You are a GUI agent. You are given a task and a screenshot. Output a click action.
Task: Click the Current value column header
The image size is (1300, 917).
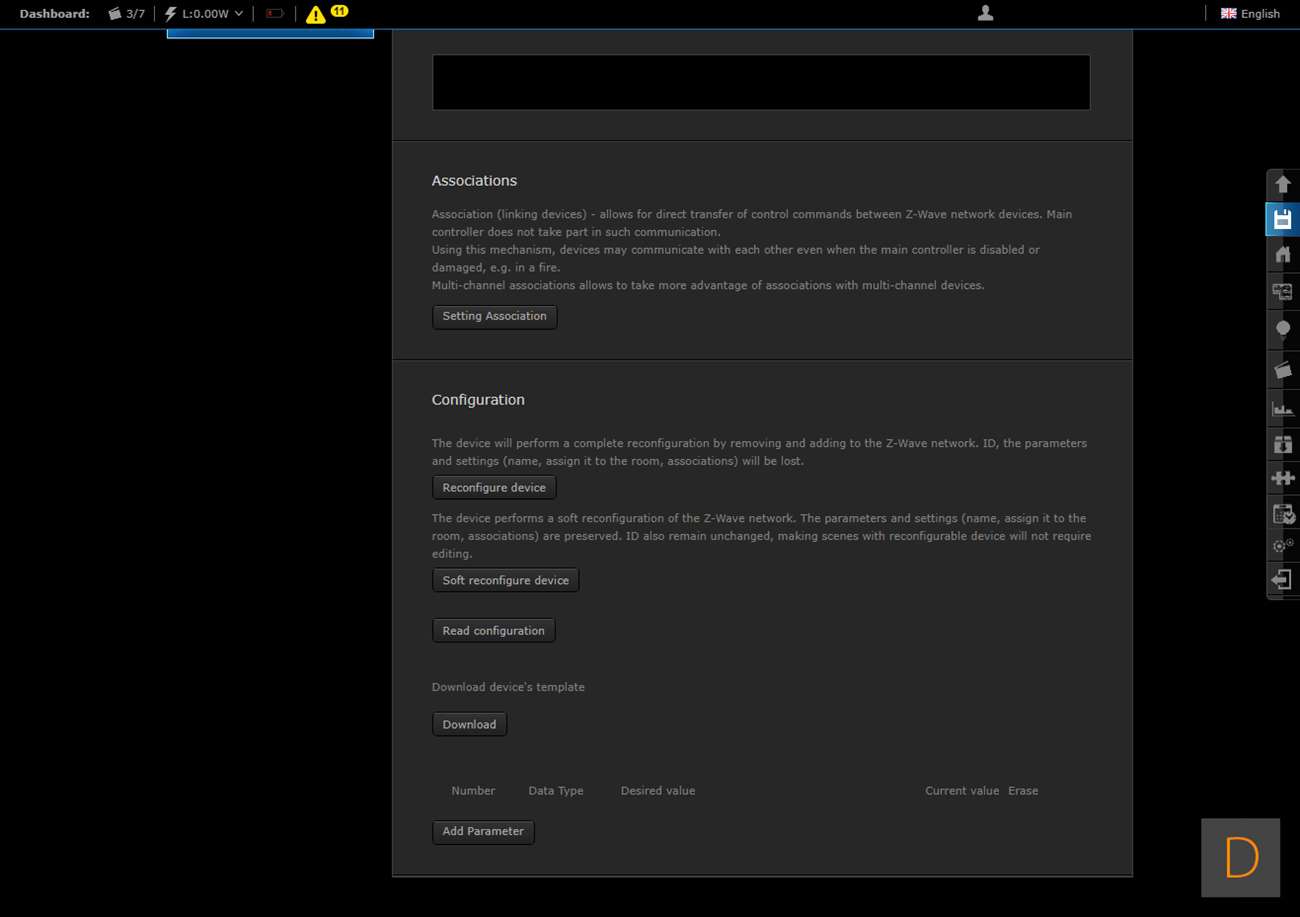click(962, 791)
